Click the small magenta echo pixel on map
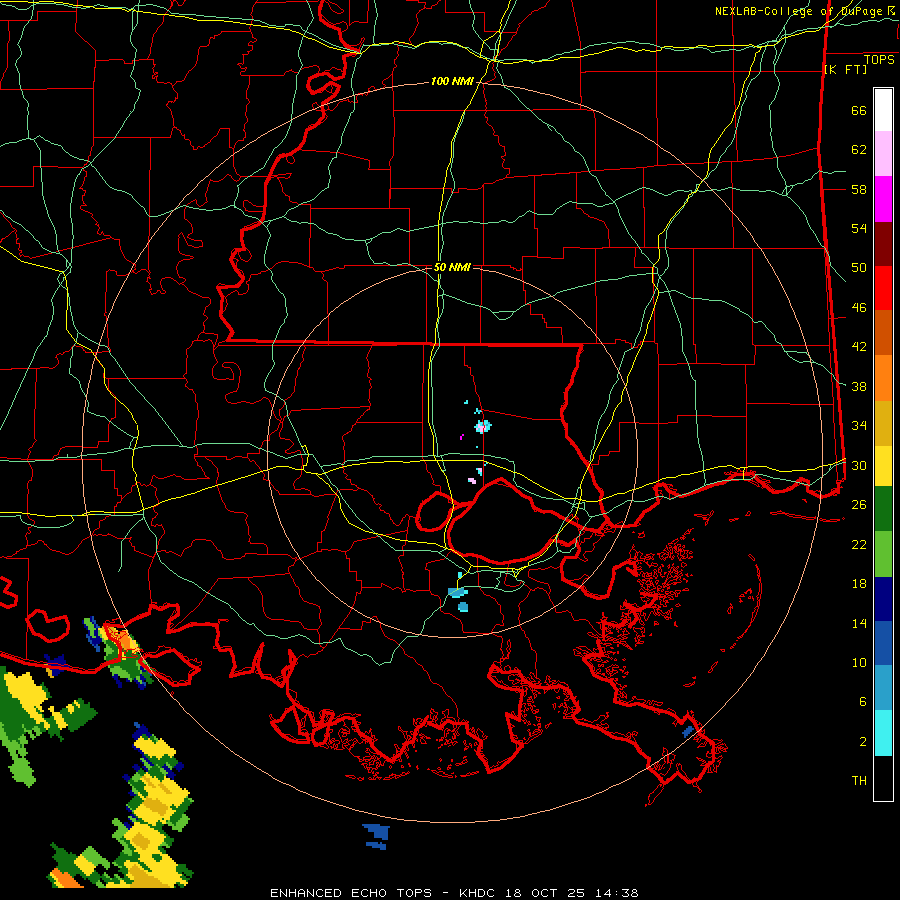900x900 pixels. [x=461, y=437]
